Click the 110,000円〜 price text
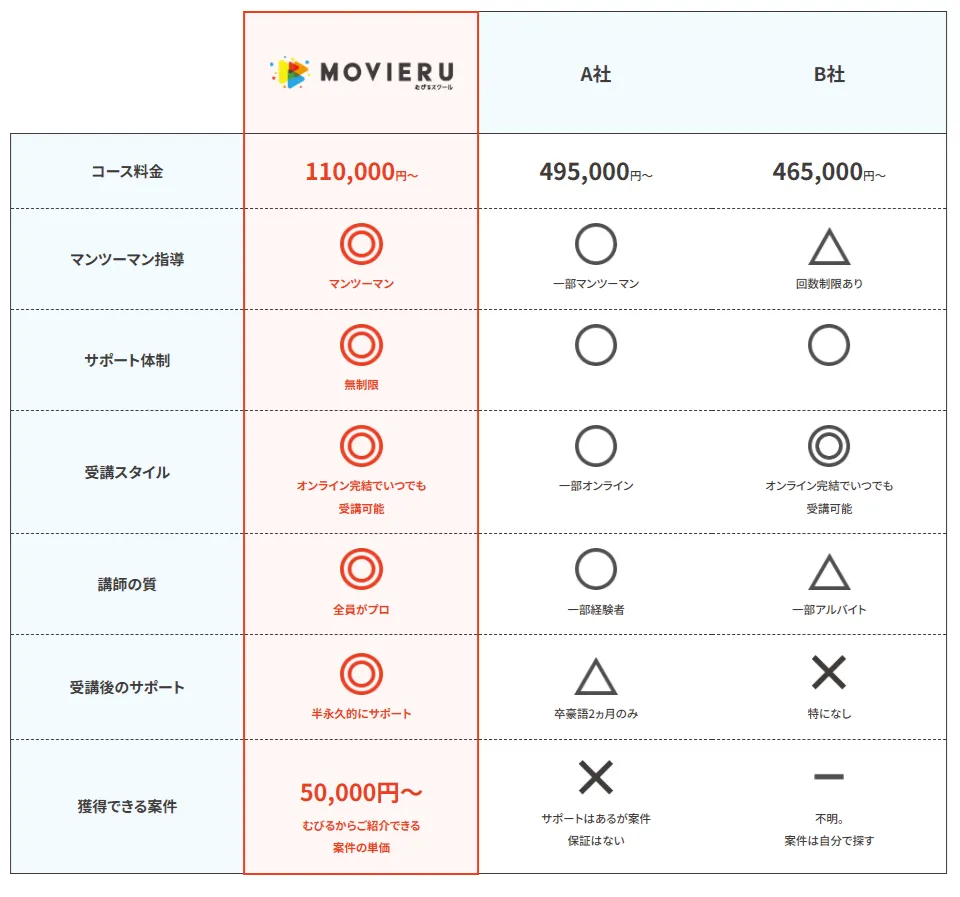Viewport: 960px width, 897px height. pyautogui.click(x=361, y=172)
